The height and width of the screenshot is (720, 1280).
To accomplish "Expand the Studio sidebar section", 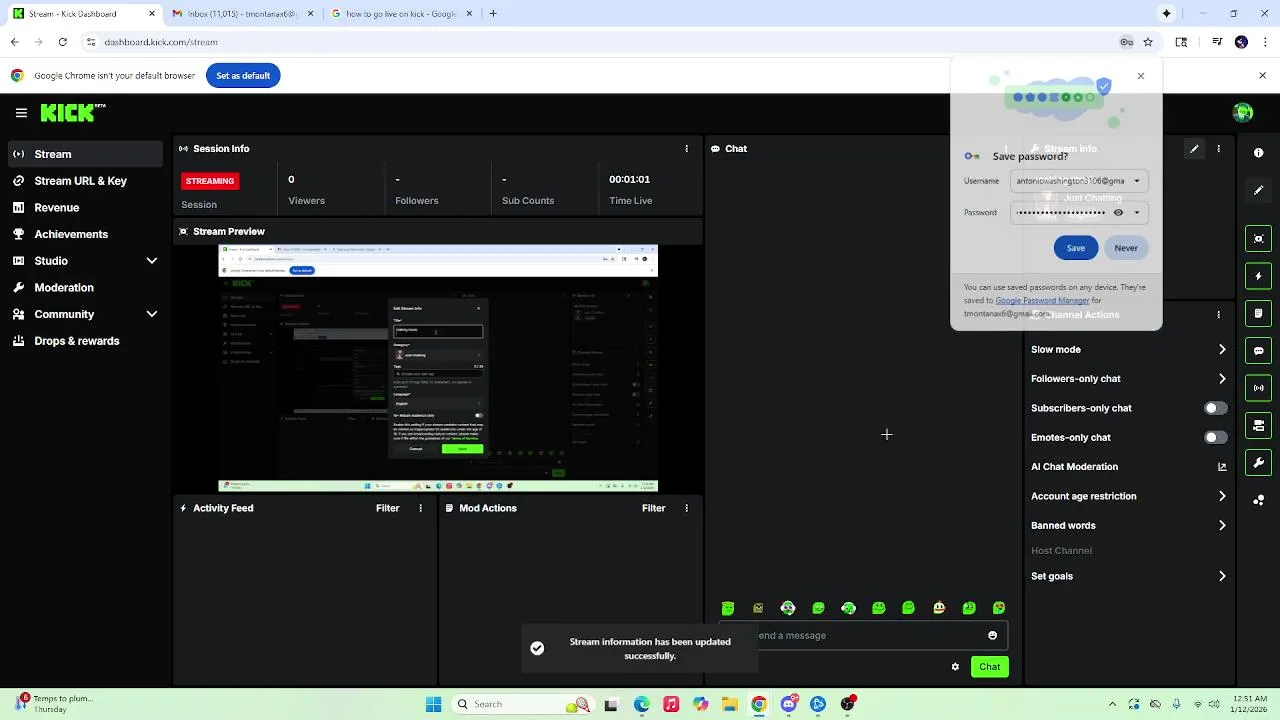I will click(152, 261).
